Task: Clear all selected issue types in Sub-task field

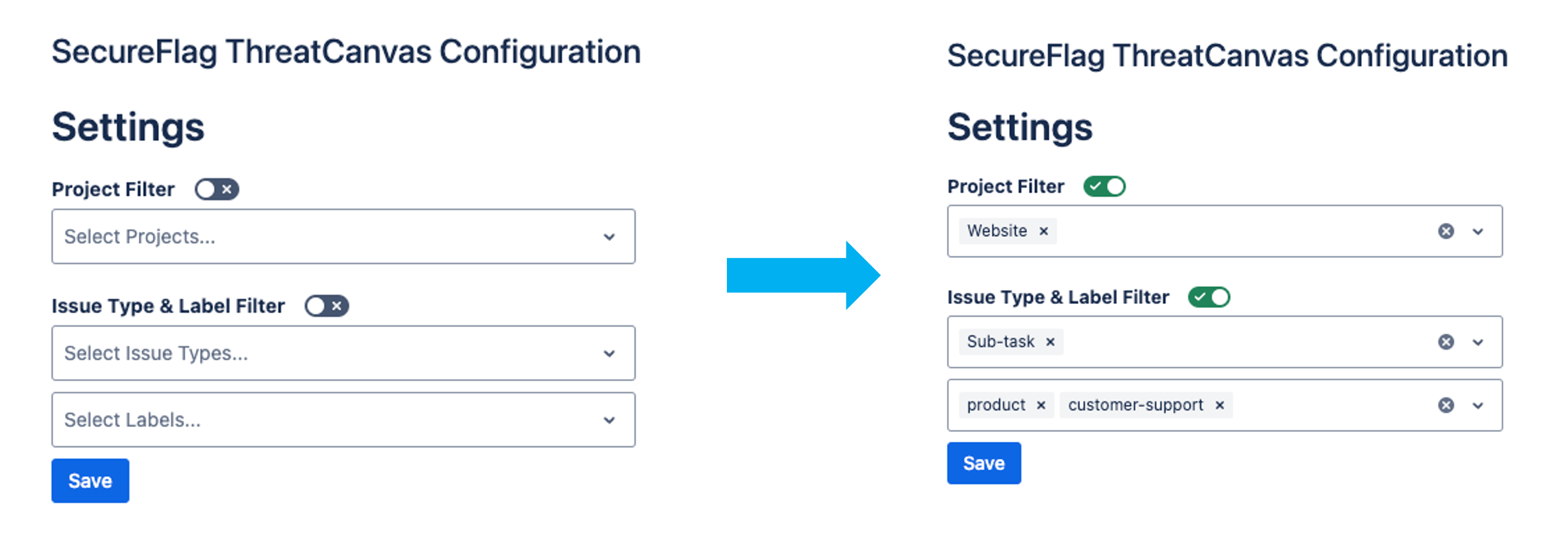Action: pos(1446,342)
